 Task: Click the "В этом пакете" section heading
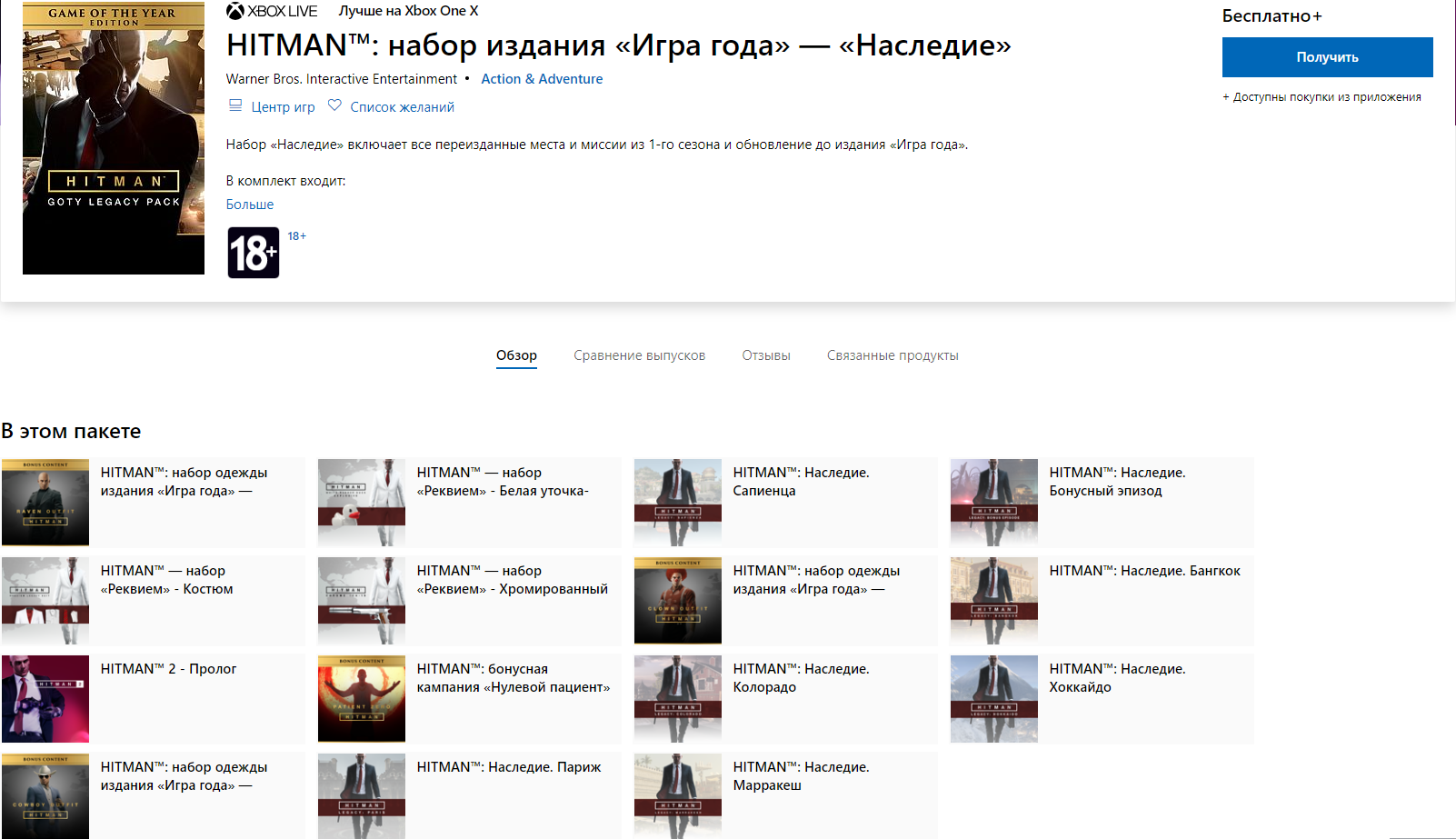click(x=71, y=431)
